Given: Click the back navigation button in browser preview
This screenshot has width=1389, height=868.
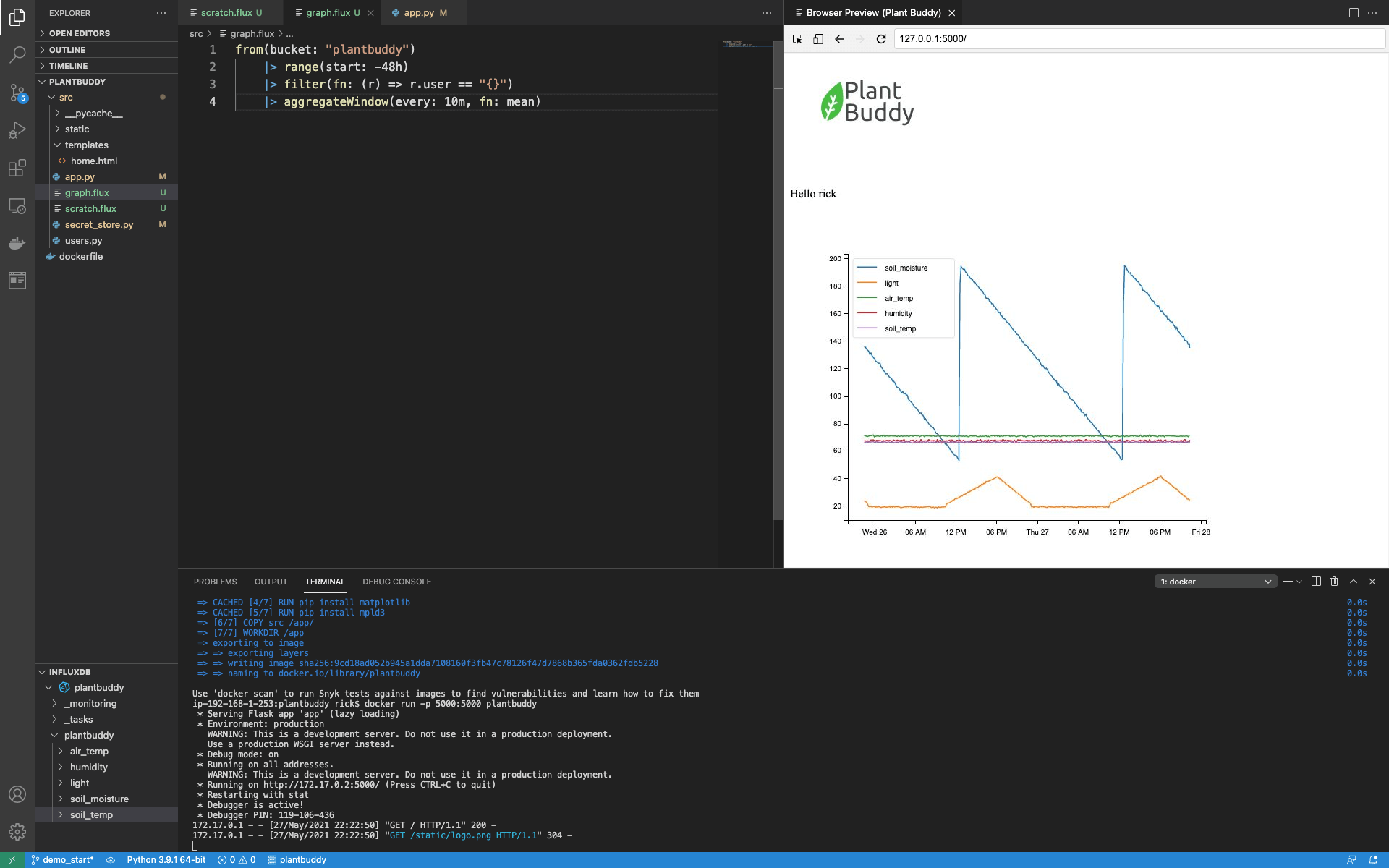Looking at the screenshot, I should pos(840,39).
